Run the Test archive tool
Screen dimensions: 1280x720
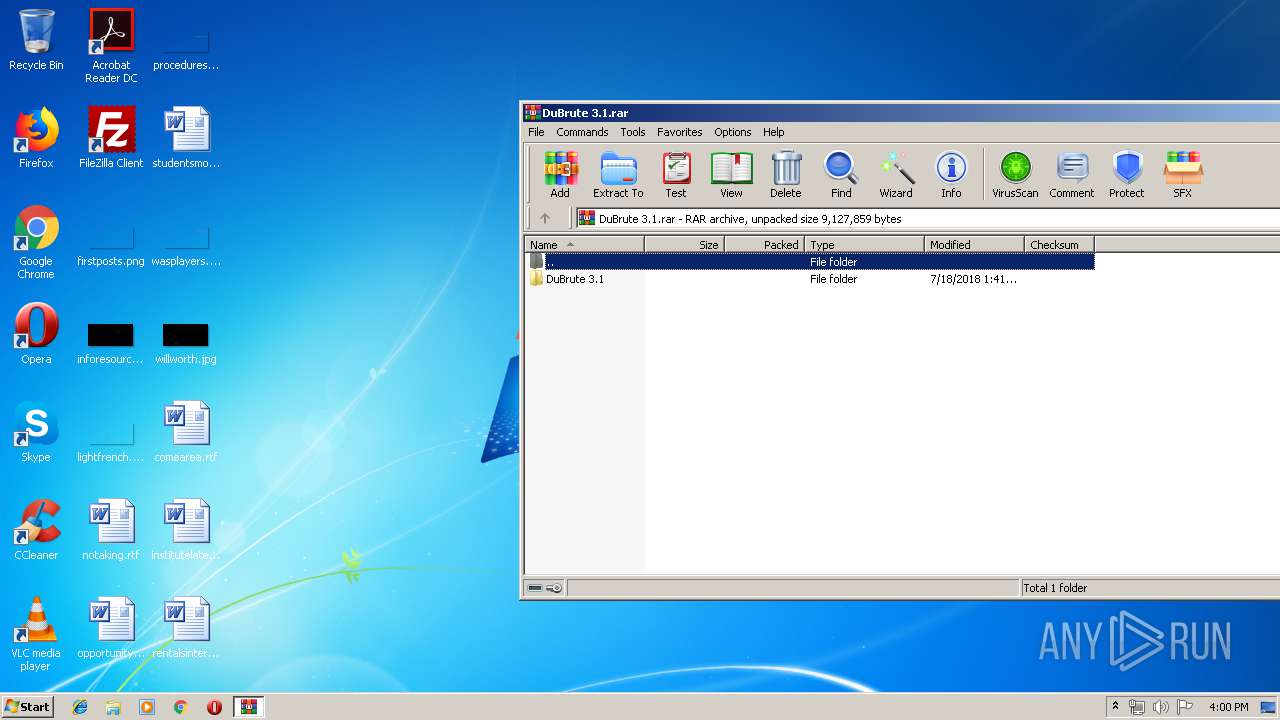pyautogui.click(x=676, y=175)
